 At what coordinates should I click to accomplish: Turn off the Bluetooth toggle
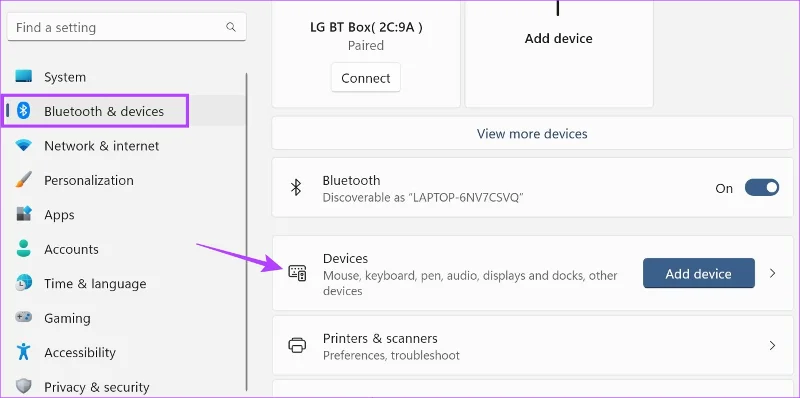click(762, 188)
